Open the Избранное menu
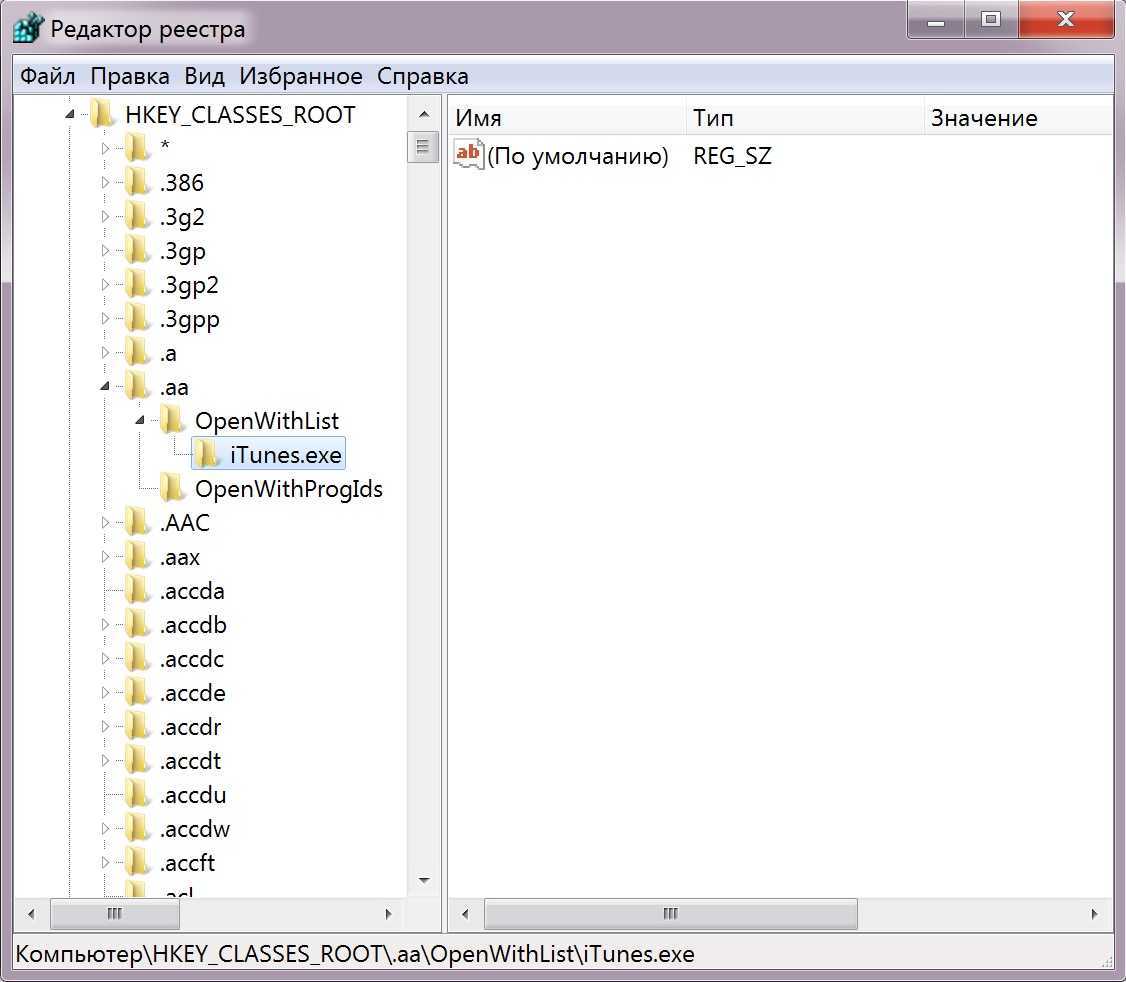This screenshot has width=1126, height=982. tap(300, 76)
